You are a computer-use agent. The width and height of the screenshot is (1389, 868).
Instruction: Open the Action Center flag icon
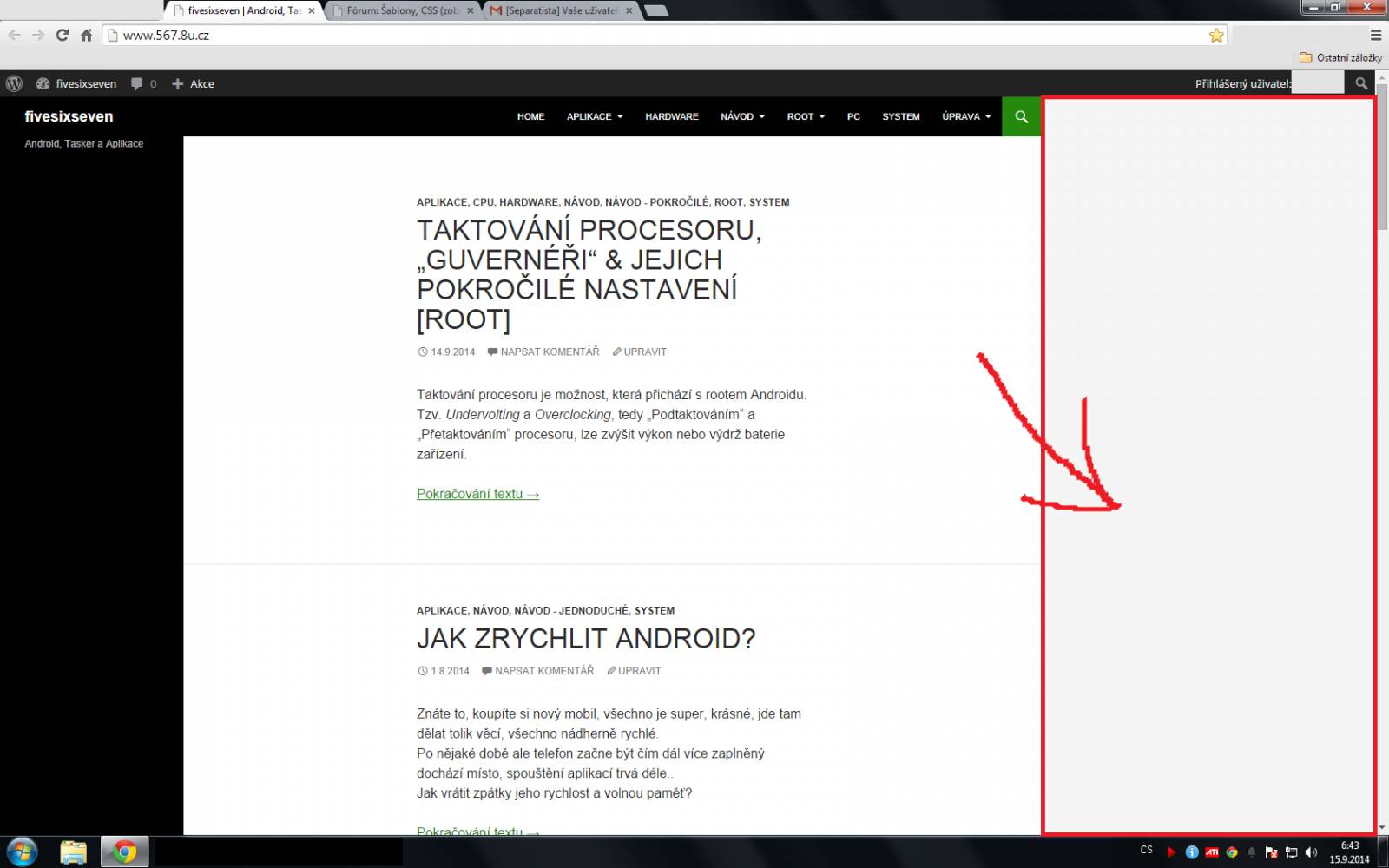(x=1271, y=852)
